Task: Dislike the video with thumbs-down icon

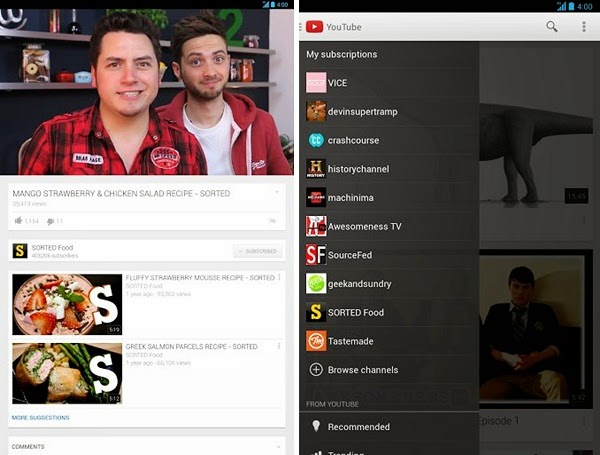Action: tap(50, 221)
